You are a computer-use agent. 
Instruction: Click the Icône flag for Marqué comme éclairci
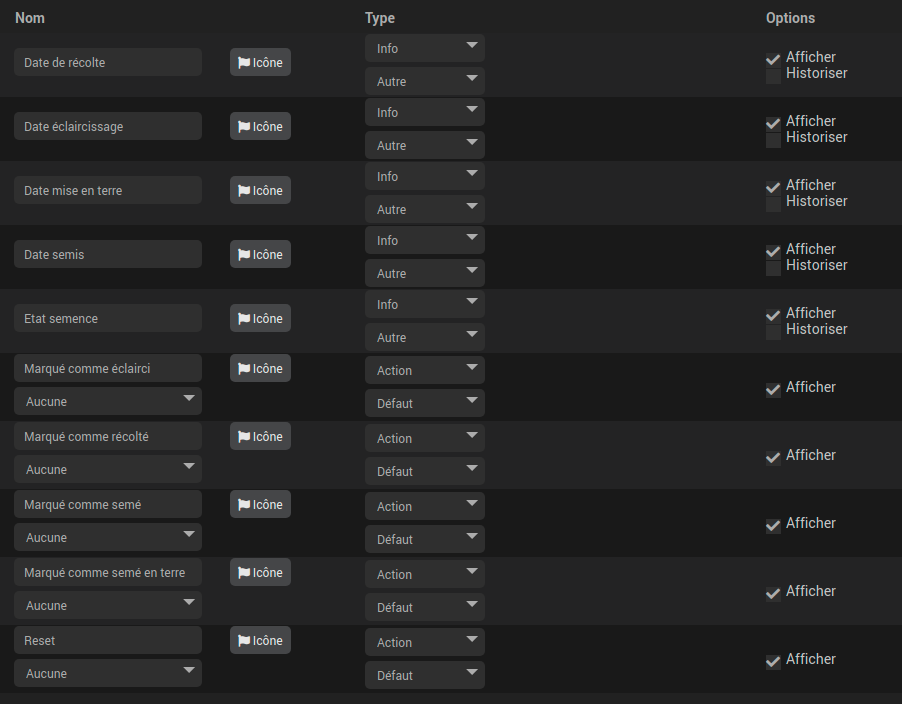coord(260,369)
